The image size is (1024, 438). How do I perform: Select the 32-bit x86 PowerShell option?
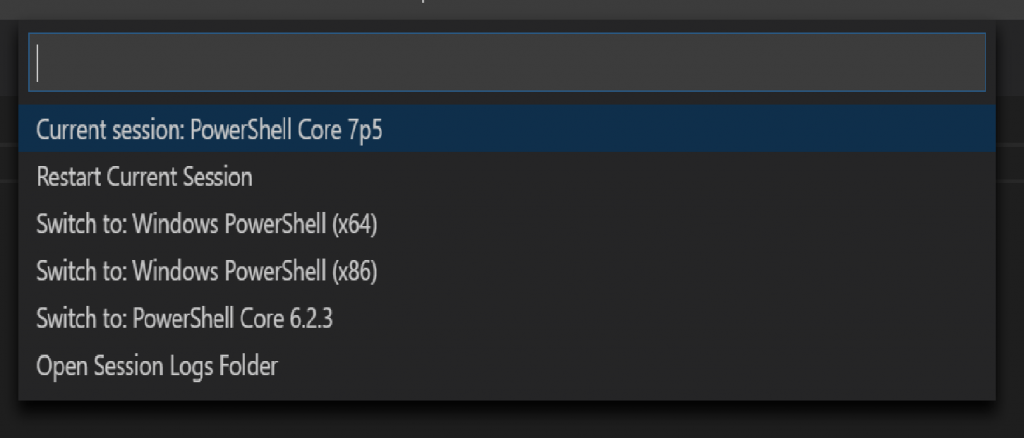pos(507,271)
